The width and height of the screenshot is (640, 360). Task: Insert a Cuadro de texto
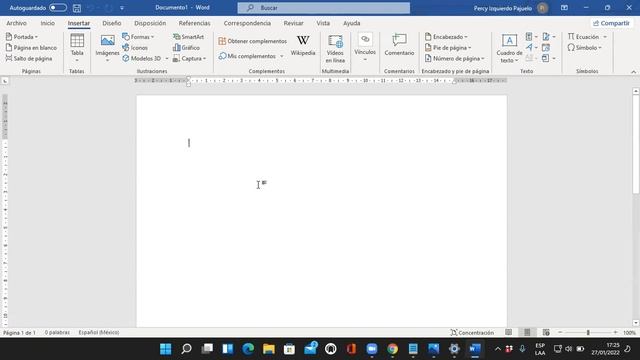[x=509, y=48]
